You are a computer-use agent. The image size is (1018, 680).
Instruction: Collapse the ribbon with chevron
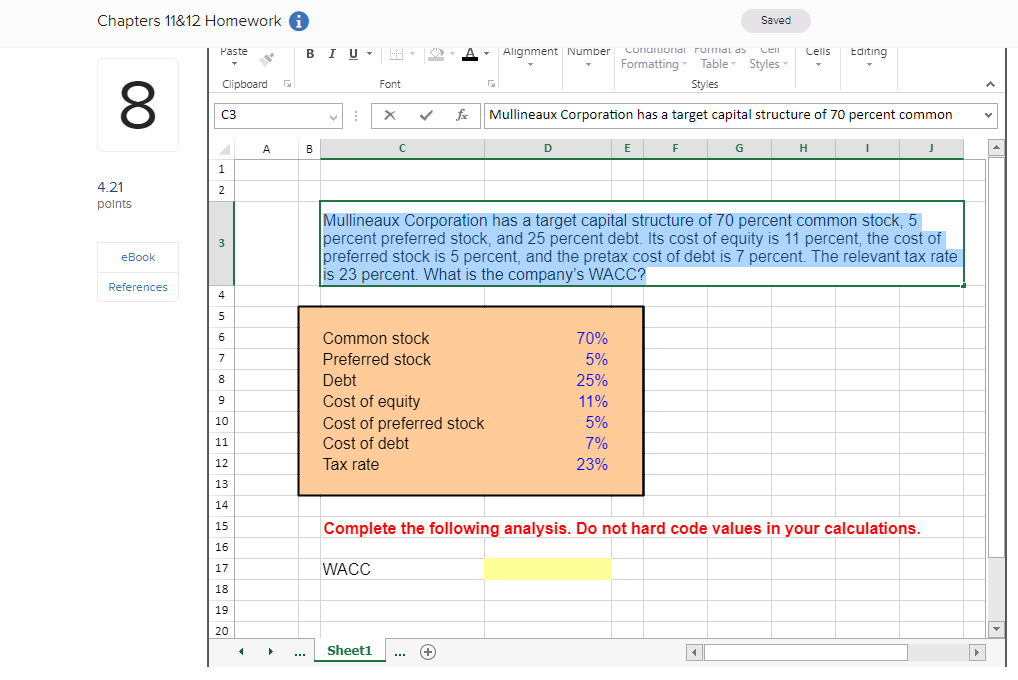click(990, 84)
